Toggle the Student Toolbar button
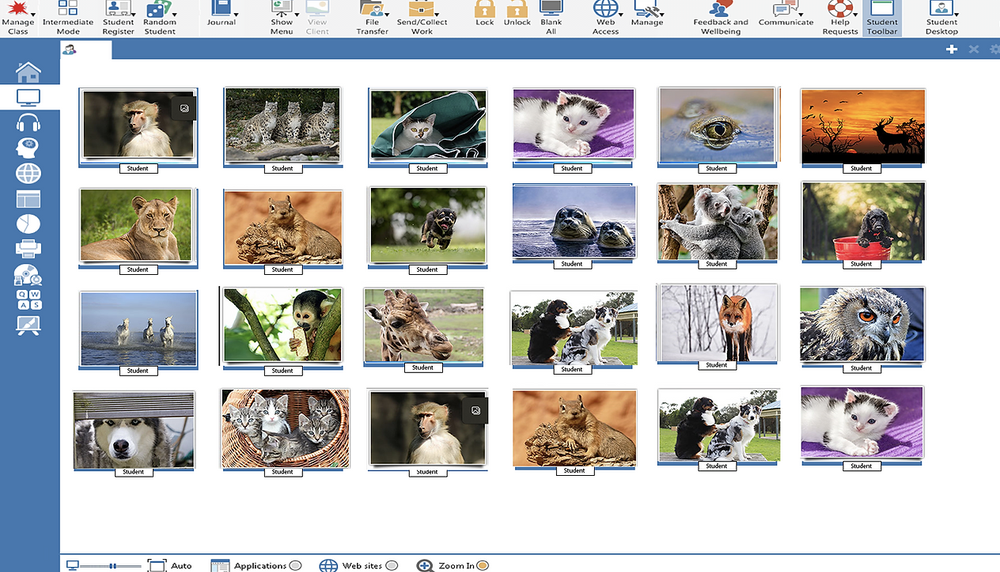The height and width of the screenshot is (572, 1000). pos(882,18)
